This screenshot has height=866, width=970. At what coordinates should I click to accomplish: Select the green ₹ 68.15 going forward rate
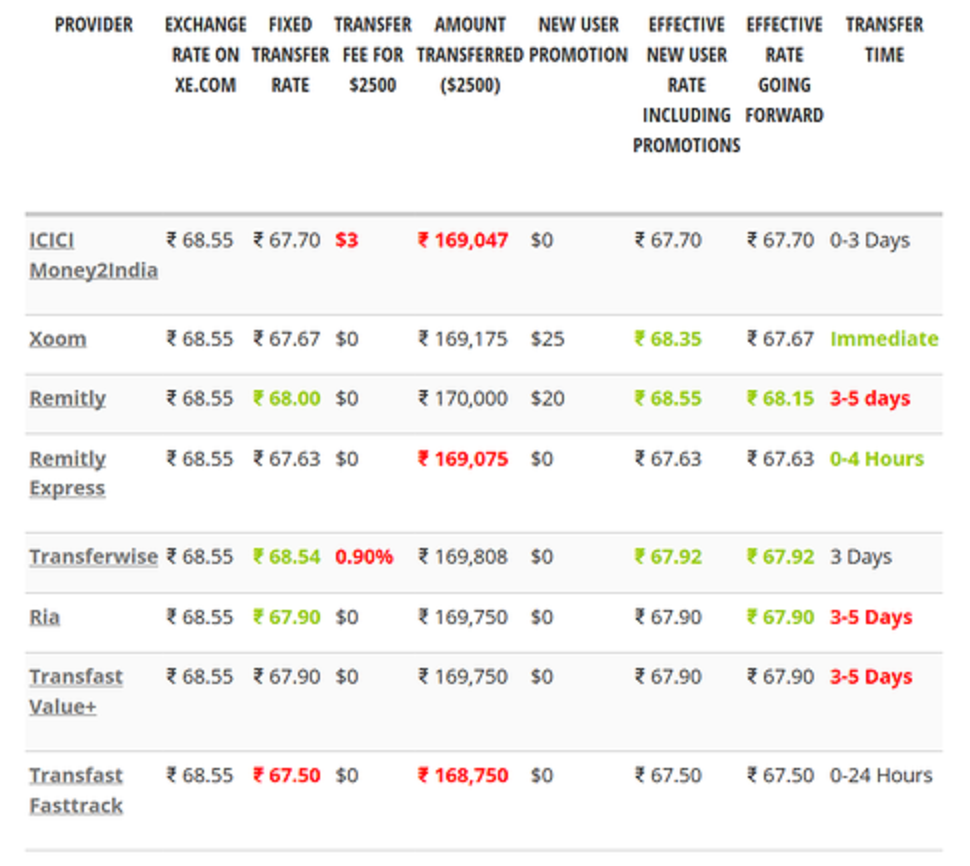pyautogui.click(x=780, y=398)
